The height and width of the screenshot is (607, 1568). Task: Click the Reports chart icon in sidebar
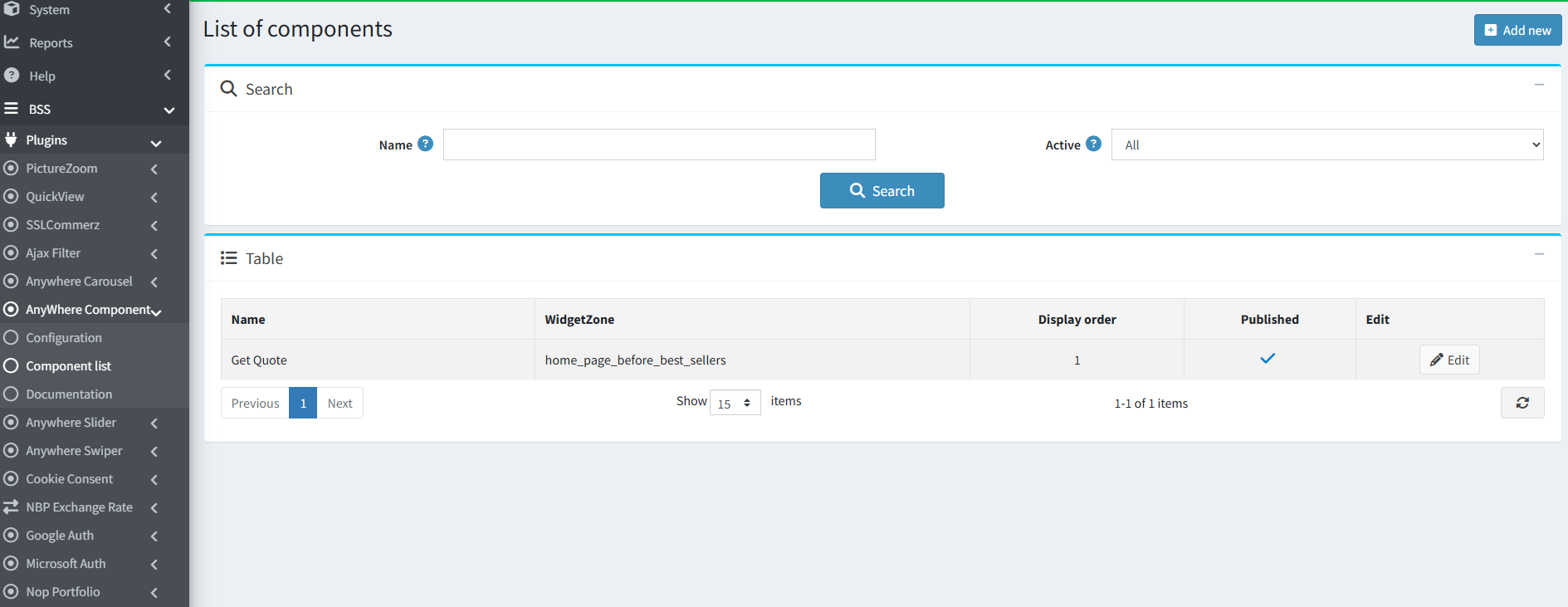pos(12,42)
